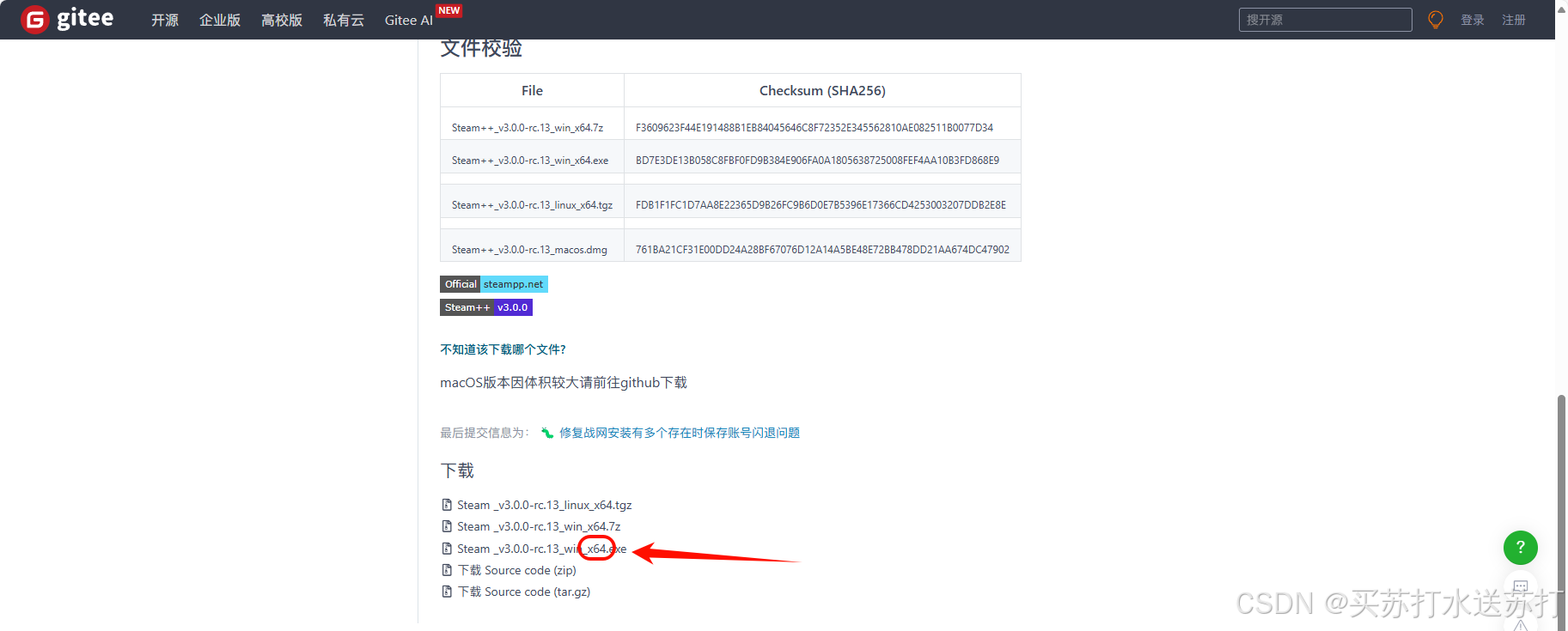Click 下载 Source code (tar.gz) link

tap(524, 592)
